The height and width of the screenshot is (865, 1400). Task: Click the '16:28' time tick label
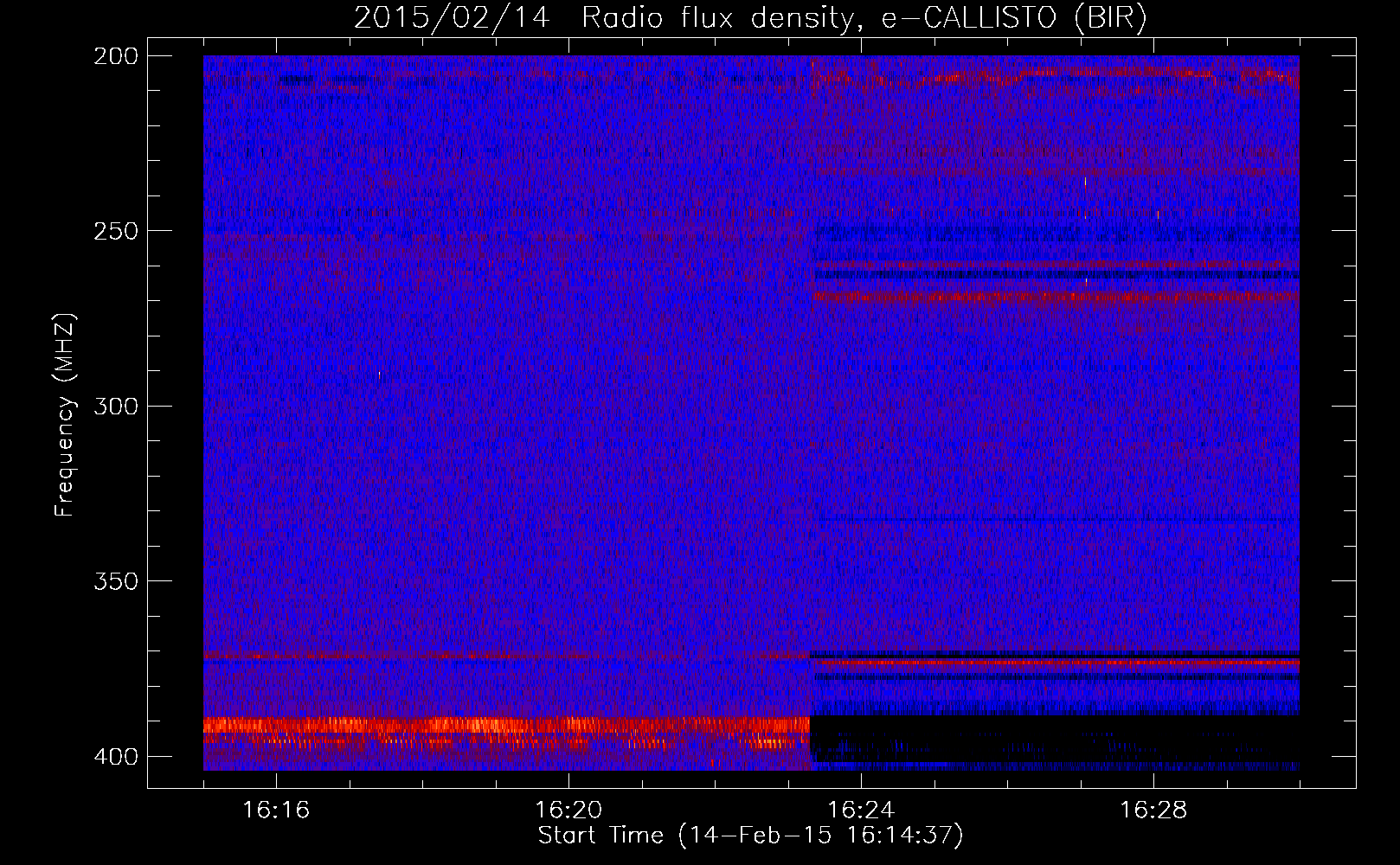pyautogui.click(x=1153, y=811)
